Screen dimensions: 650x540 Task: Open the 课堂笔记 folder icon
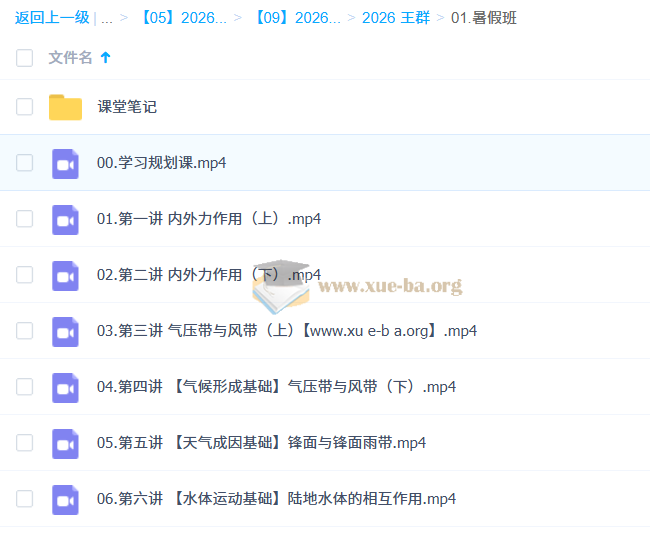point(65,107)
